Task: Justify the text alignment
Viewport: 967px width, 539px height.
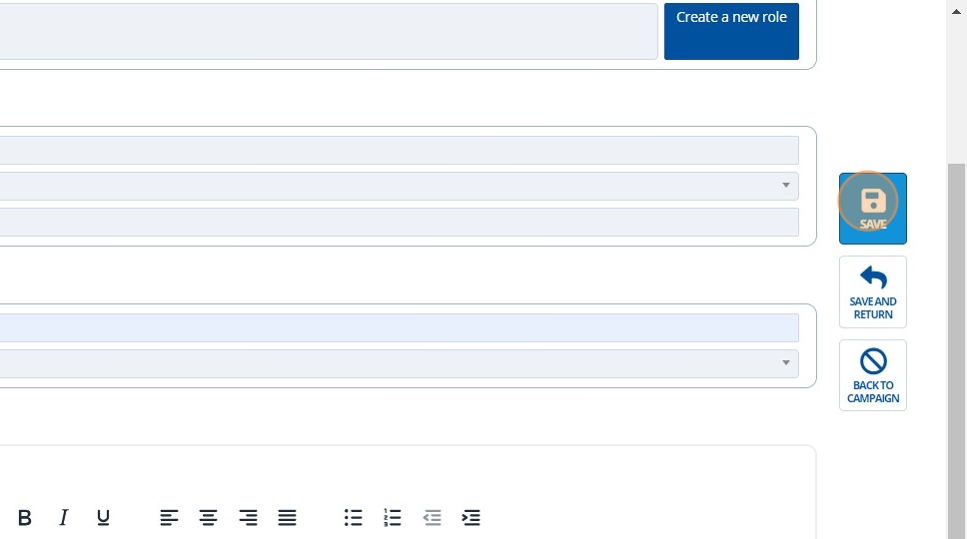Action: [287, 517]
